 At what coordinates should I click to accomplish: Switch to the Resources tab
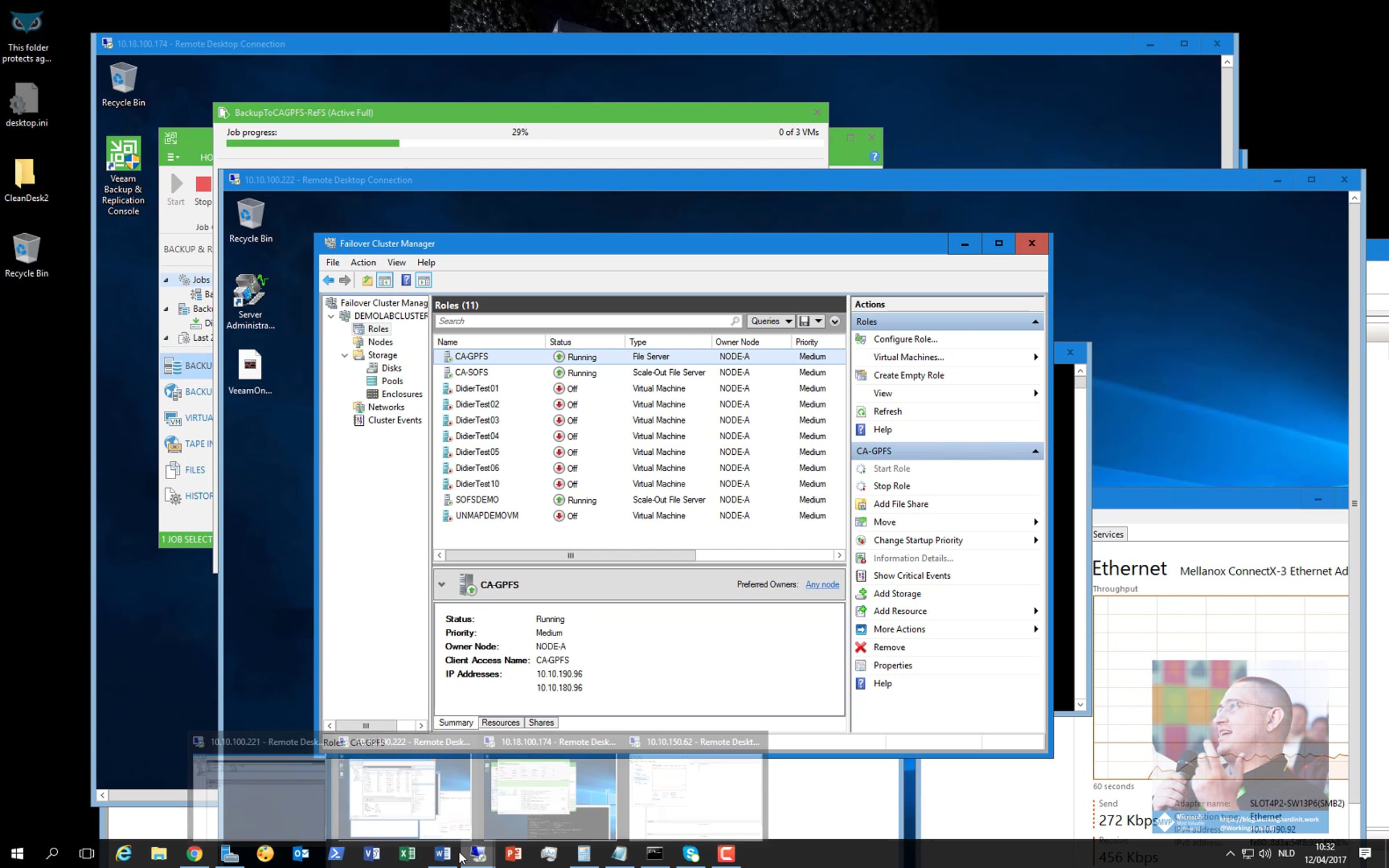pyautogui.click(x=501, y=723)
